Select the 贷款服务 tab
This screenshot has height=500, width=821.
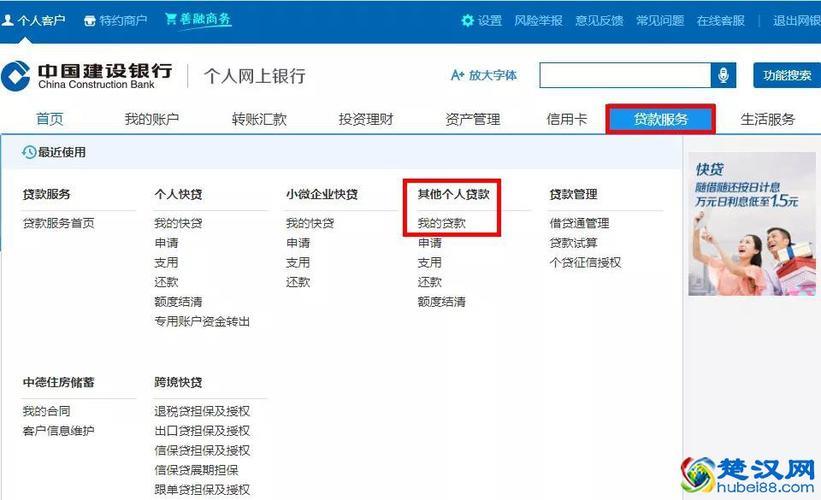pyautogui.click(x=661, y=119)
